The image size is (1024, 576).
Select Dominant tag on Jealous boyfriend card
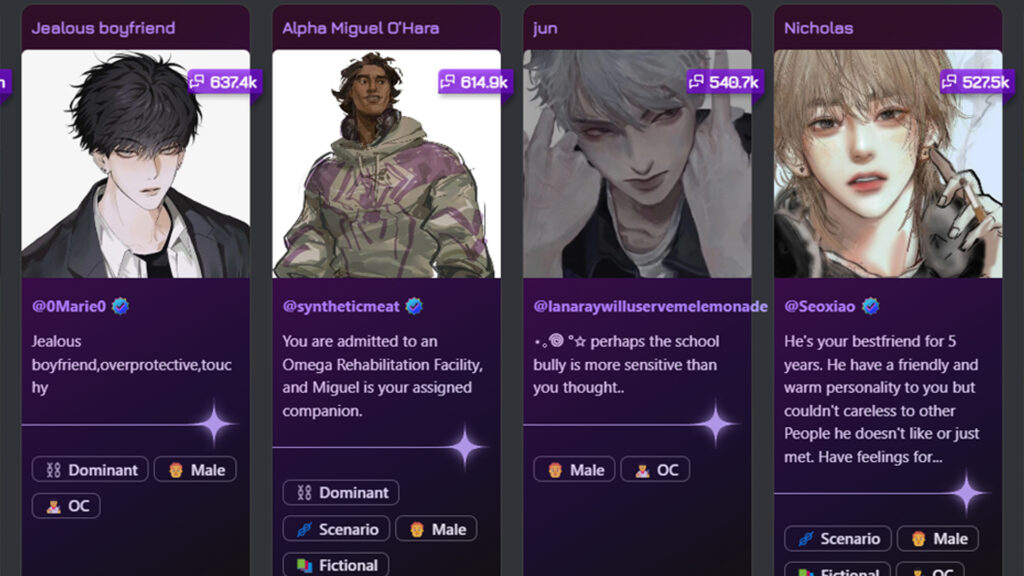tap(90, 470)
